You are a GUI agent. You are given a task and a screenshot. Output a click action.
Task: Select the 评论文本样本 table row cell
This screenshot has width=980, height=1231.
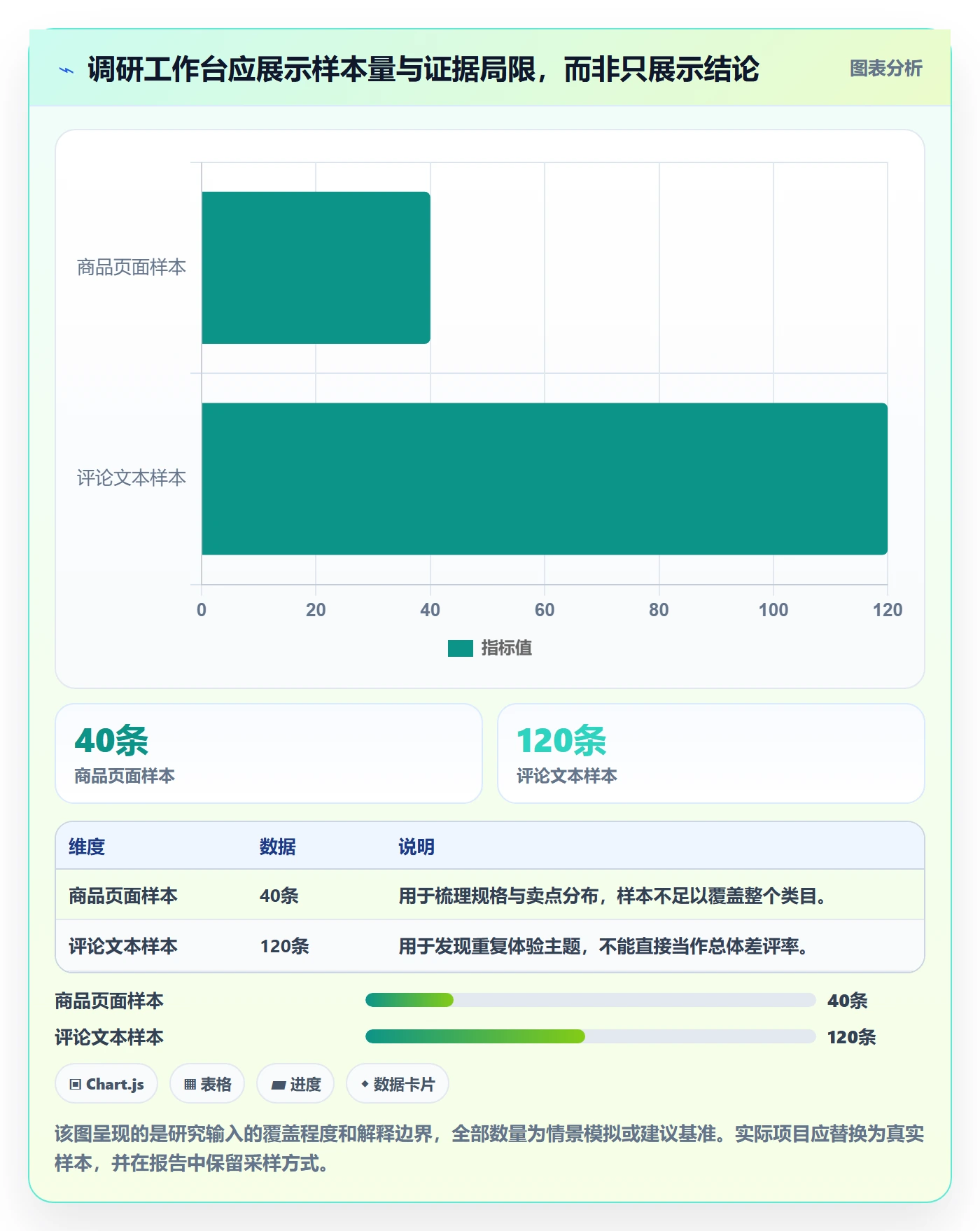point(123,946)
